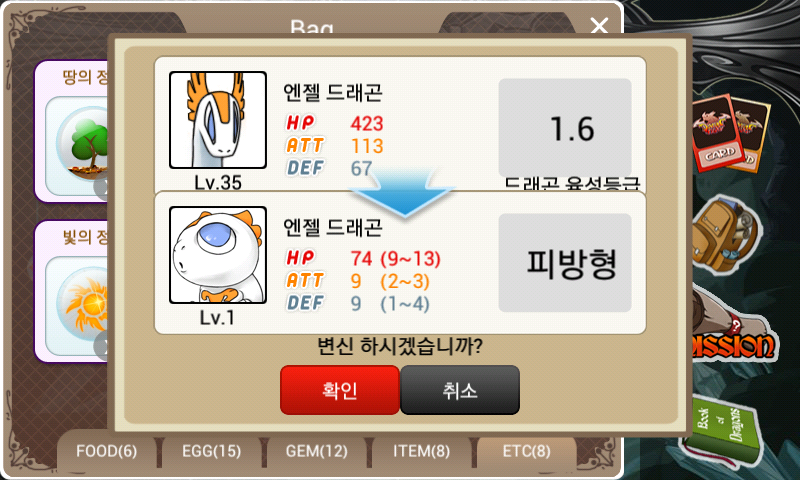Viewport: 800px width, 480px height.
Task: Tap the 1.6 growth grade box
Action: tap(565, 128)
